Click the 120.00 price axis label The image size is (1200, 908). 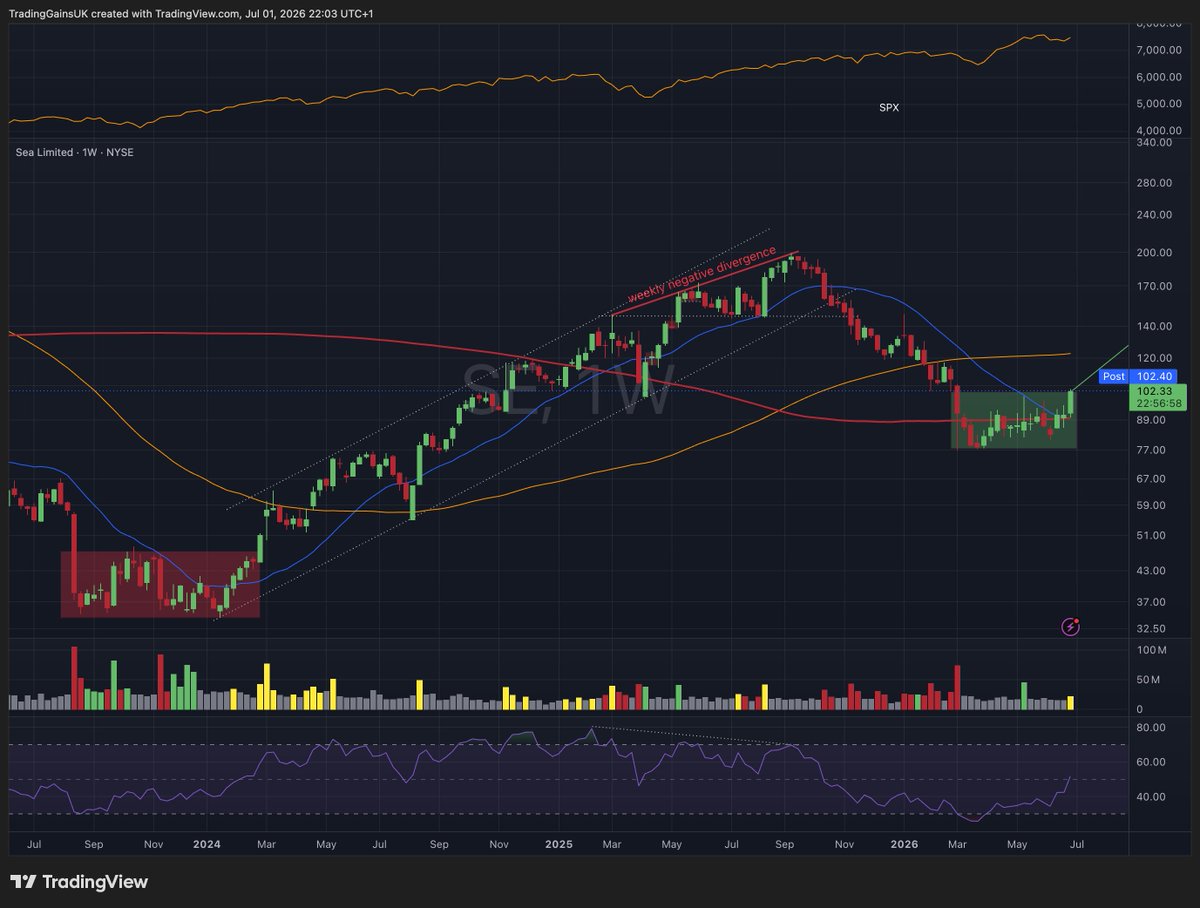(x=1154, y=358)
